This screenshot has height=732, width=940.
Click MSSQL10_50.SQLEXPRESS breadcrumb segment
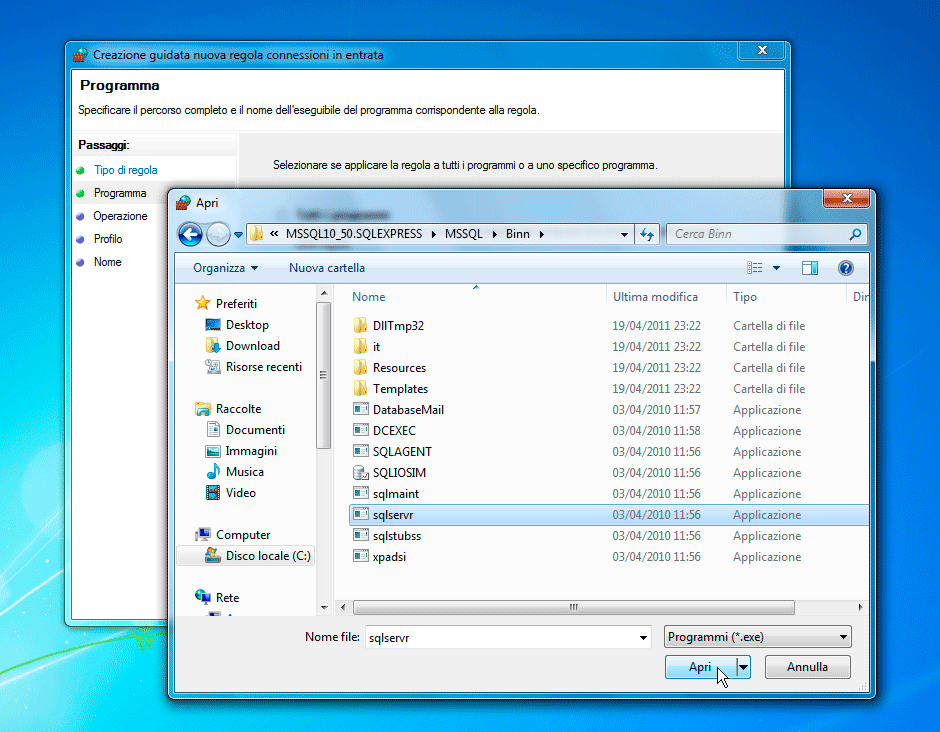tap(354, 234)
